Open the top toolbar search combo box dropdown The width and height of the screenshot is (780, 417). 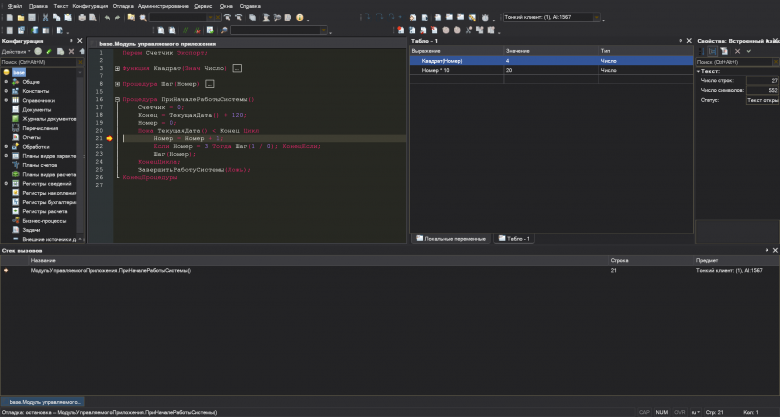[210, 17]
